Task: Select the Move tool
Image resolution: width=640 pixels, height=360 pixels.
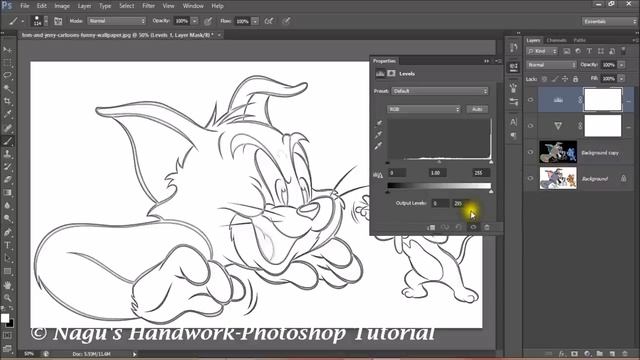Action: coord(7,50)
